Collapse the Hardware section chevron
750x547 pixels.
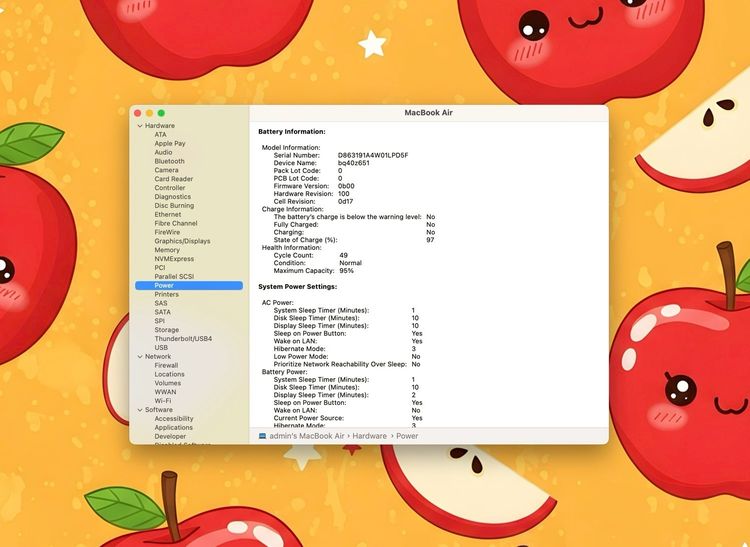140,126
